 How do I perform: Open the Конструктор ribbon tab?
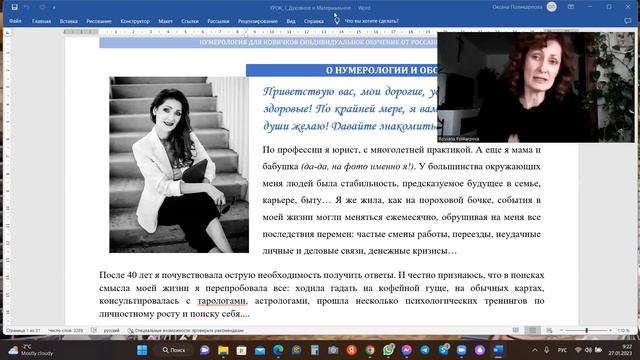[x=135, y=21]
